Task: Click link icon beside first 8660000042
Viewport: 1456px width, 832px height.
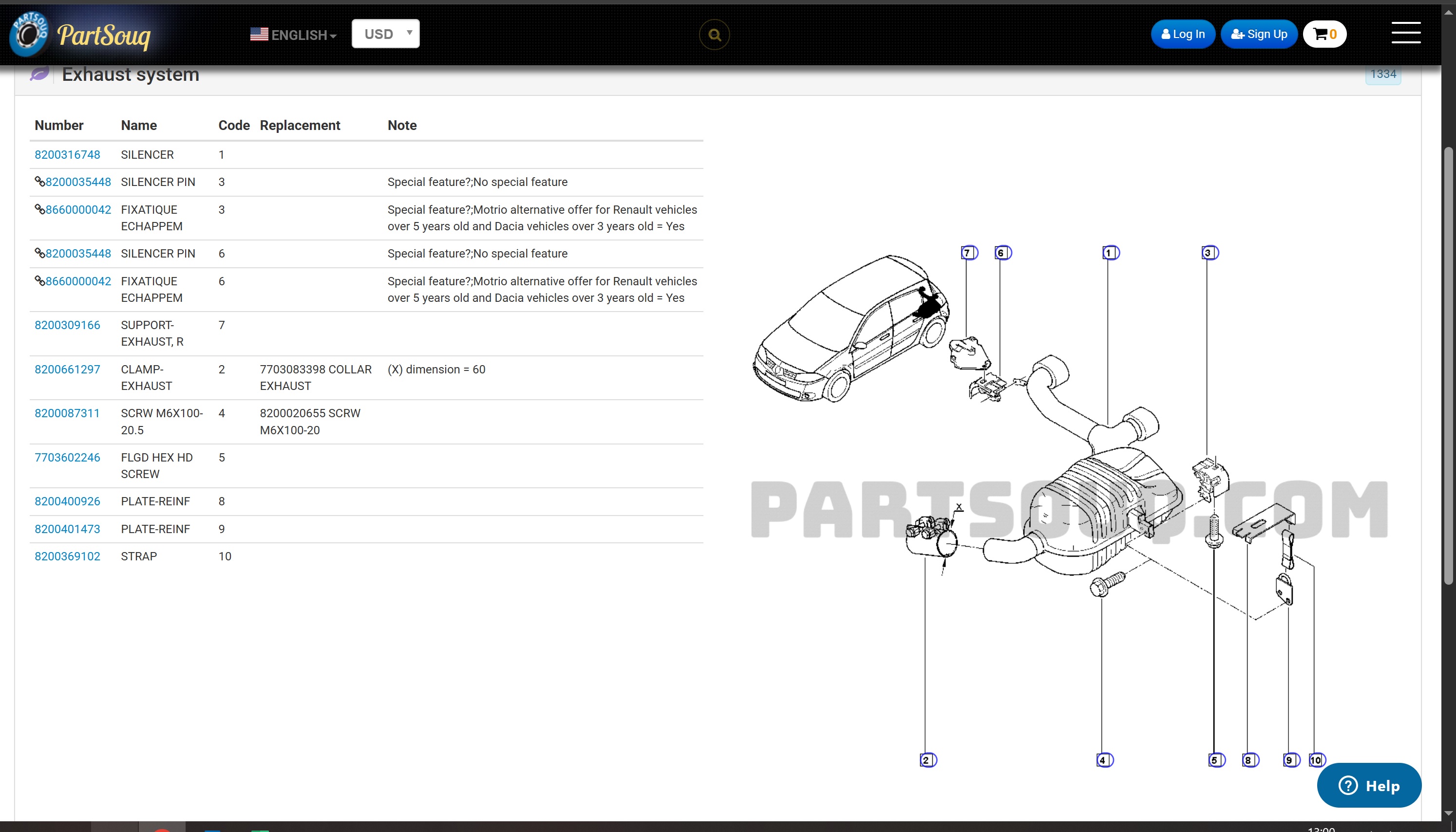Action: click(40, 209)
